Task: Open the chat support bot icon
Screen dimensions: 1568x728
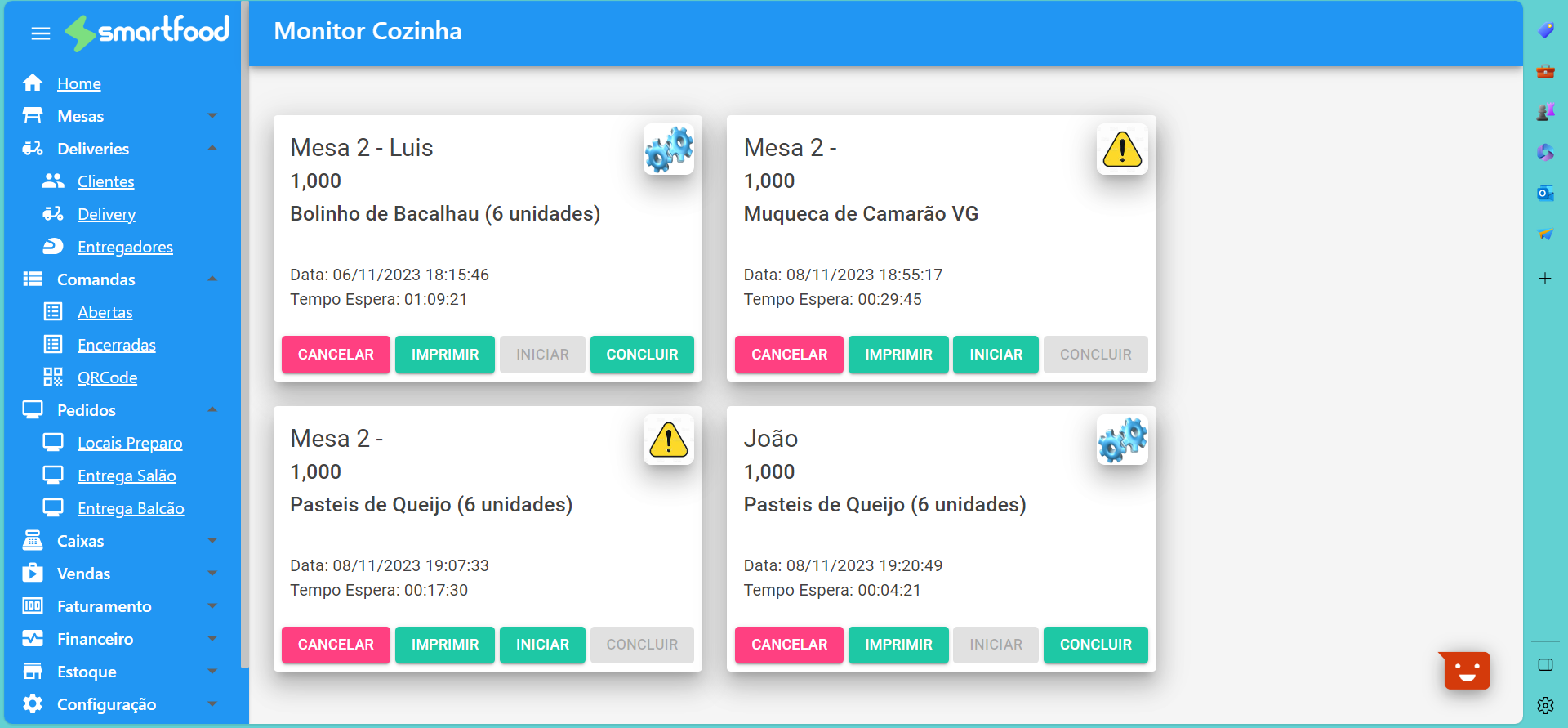Action: 1466,671
